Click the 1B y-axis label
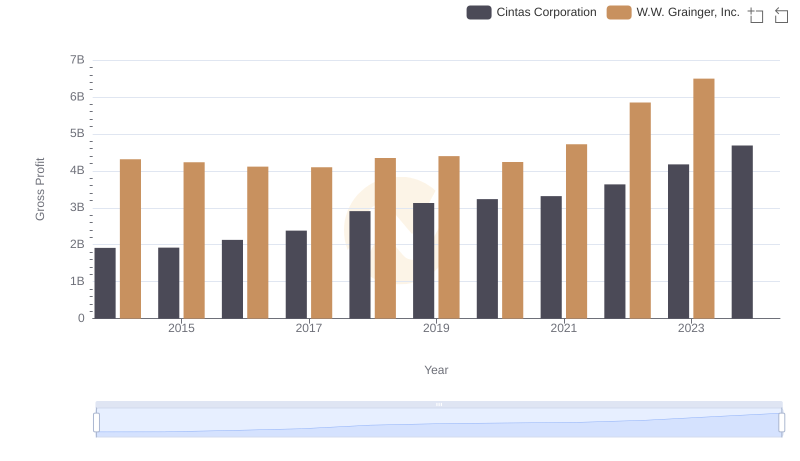Image resolution: width=800 pixels, height=461 pixels. (77, 281)
